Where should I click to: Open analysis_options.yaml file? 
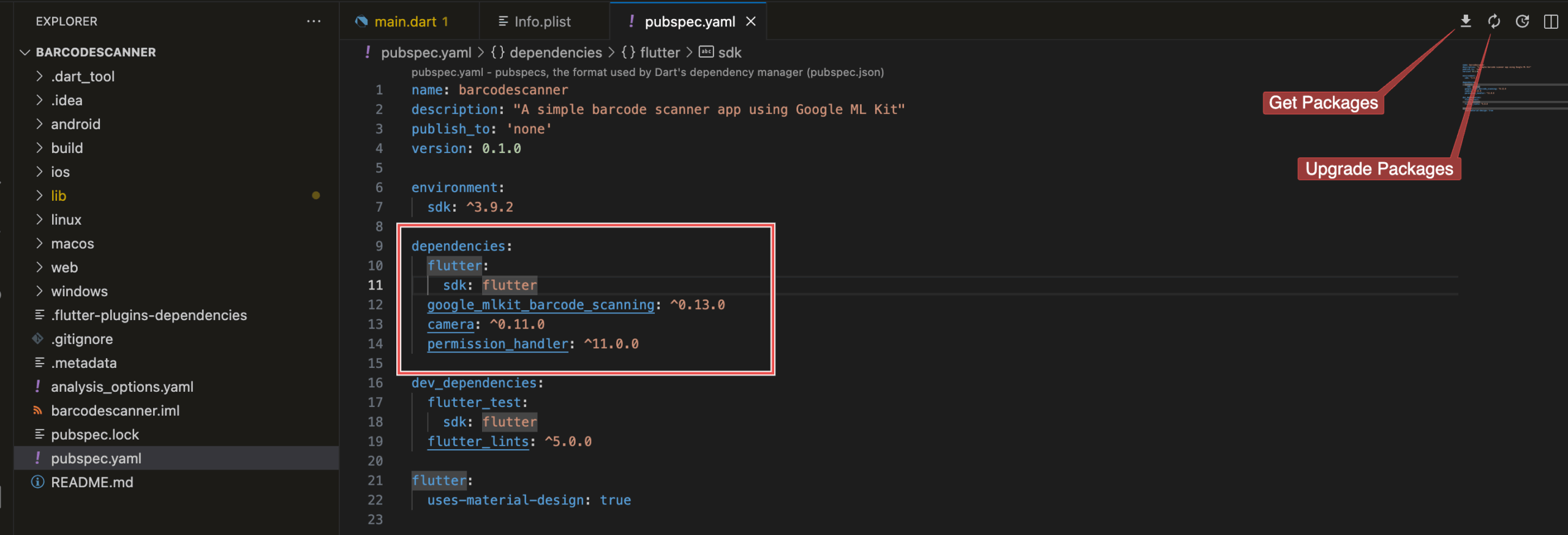(176, 386)
